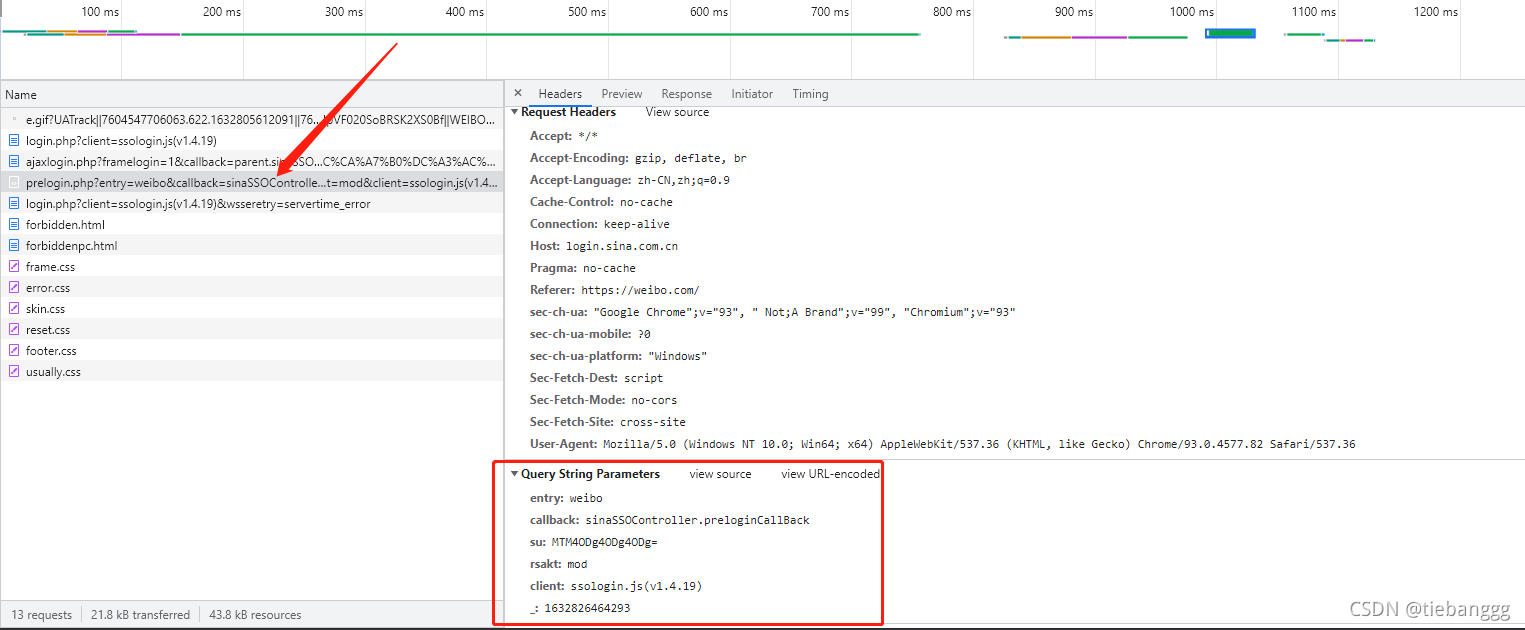Screen dimensions: 1525x630
Task: Click the Accept-Encoding gzip, deflate, br line
Action: pyautogui.click(x=638, y=158)
